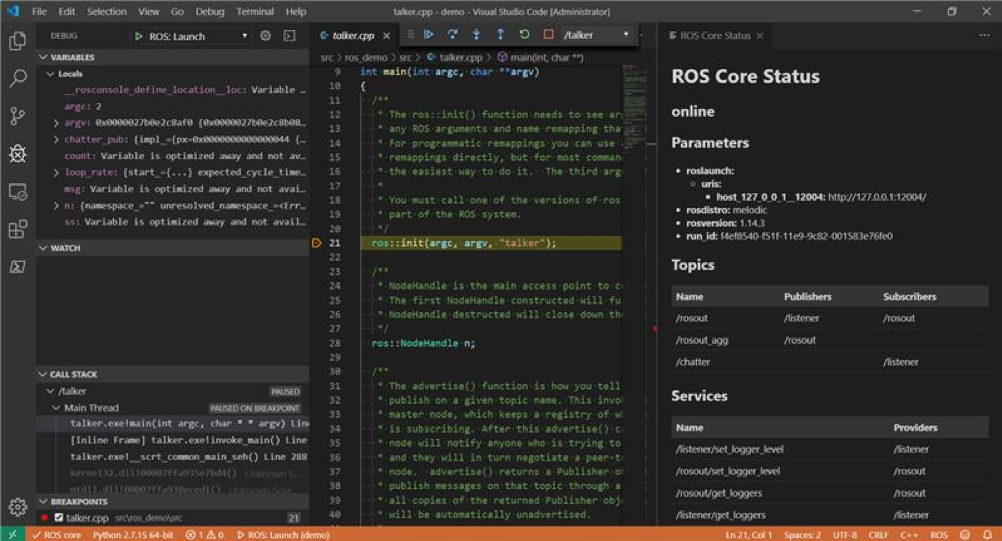Toggle breakpoint glyph on line 21
Viewport: 1002px width, 541px height.
point(316,243)
